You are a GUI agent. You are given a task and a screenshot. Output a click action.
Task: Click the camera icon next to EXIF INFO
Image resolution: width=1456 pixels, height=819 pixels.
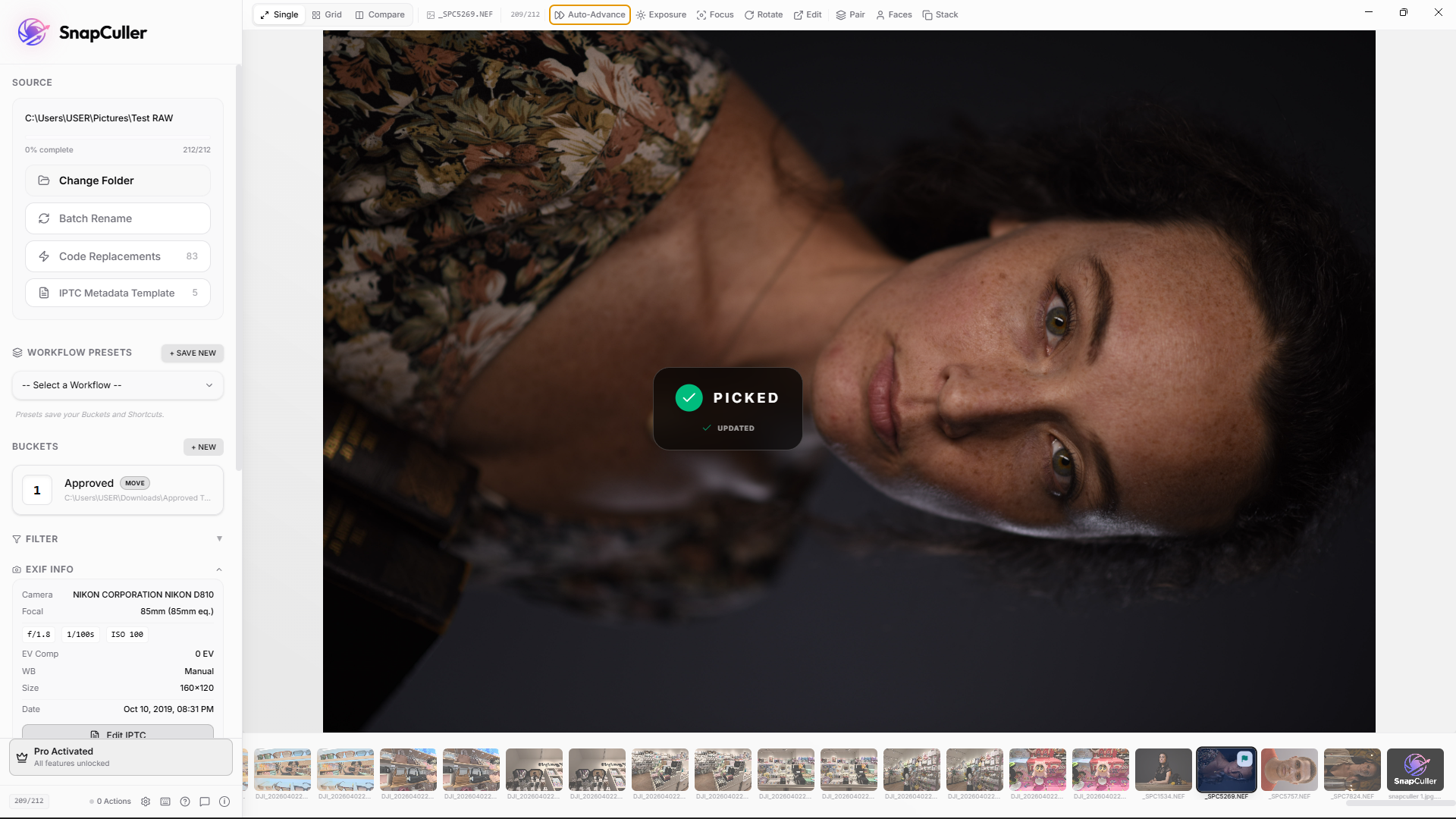tap(17, 570)
